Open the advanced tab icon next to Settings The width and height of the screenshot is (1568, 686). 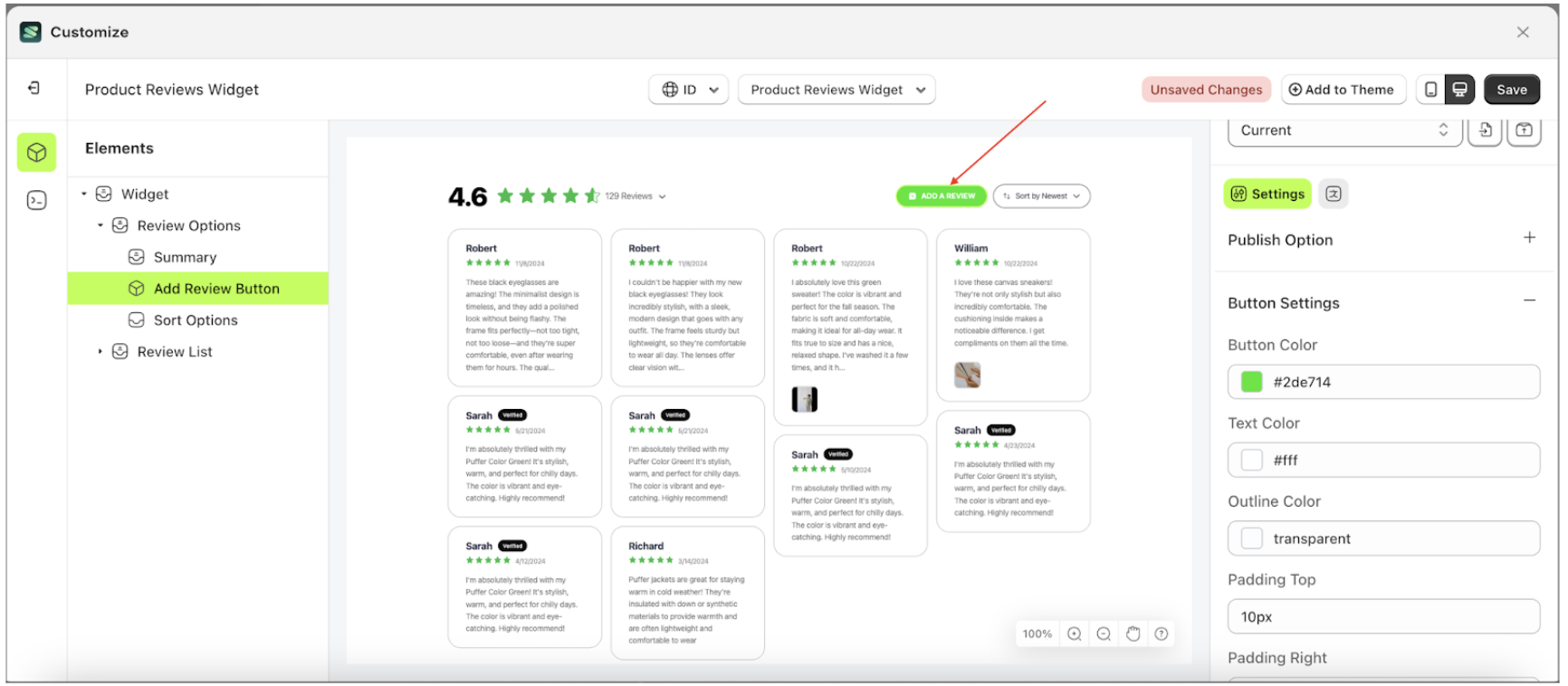(x=1334, y=194)
